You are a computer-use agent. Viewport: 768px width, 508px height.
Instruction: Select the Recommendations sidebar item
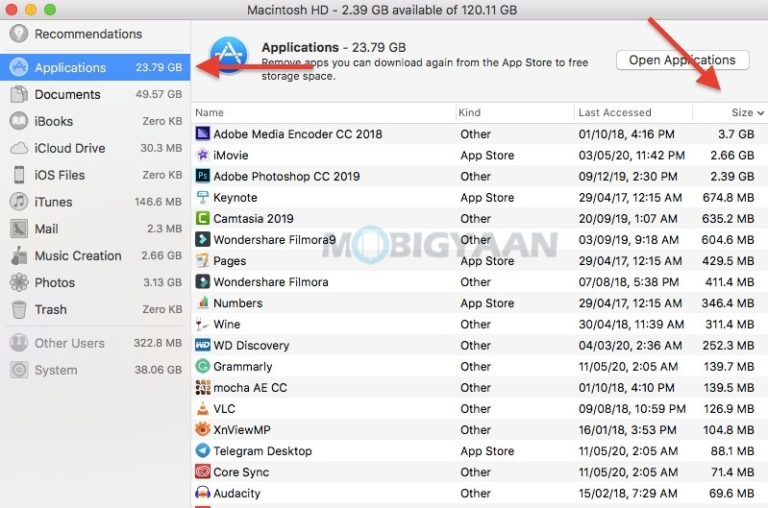click(95, 34)
